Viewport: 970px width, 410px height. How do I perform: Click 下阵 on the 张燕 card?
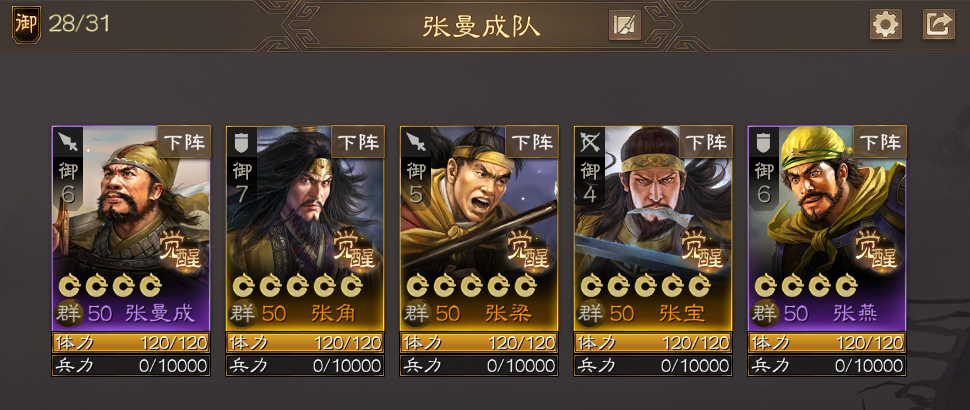pyautogui.click(x=879, y=142)
